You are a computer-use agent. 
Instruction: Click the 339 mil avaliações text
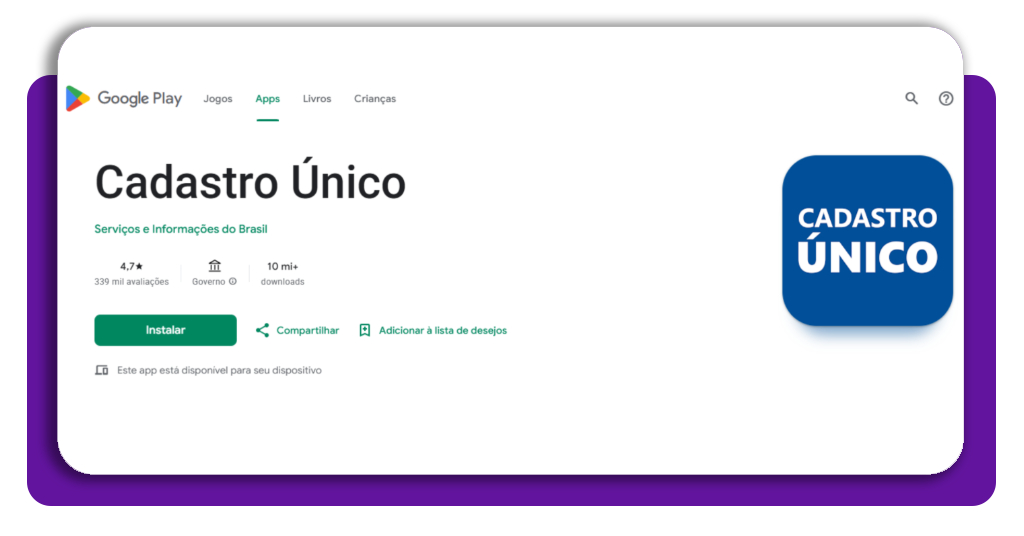131,282
